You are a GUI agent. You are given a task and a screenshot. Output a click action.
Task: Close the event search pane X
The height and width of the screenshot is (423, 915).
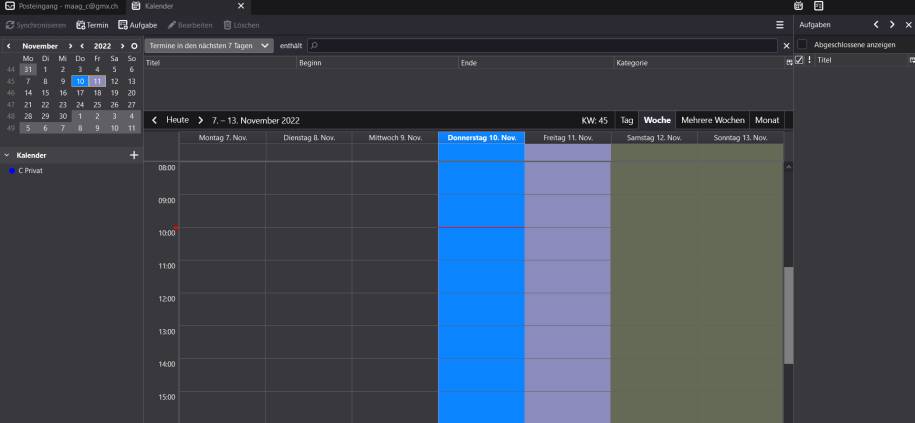click(786, 46)
